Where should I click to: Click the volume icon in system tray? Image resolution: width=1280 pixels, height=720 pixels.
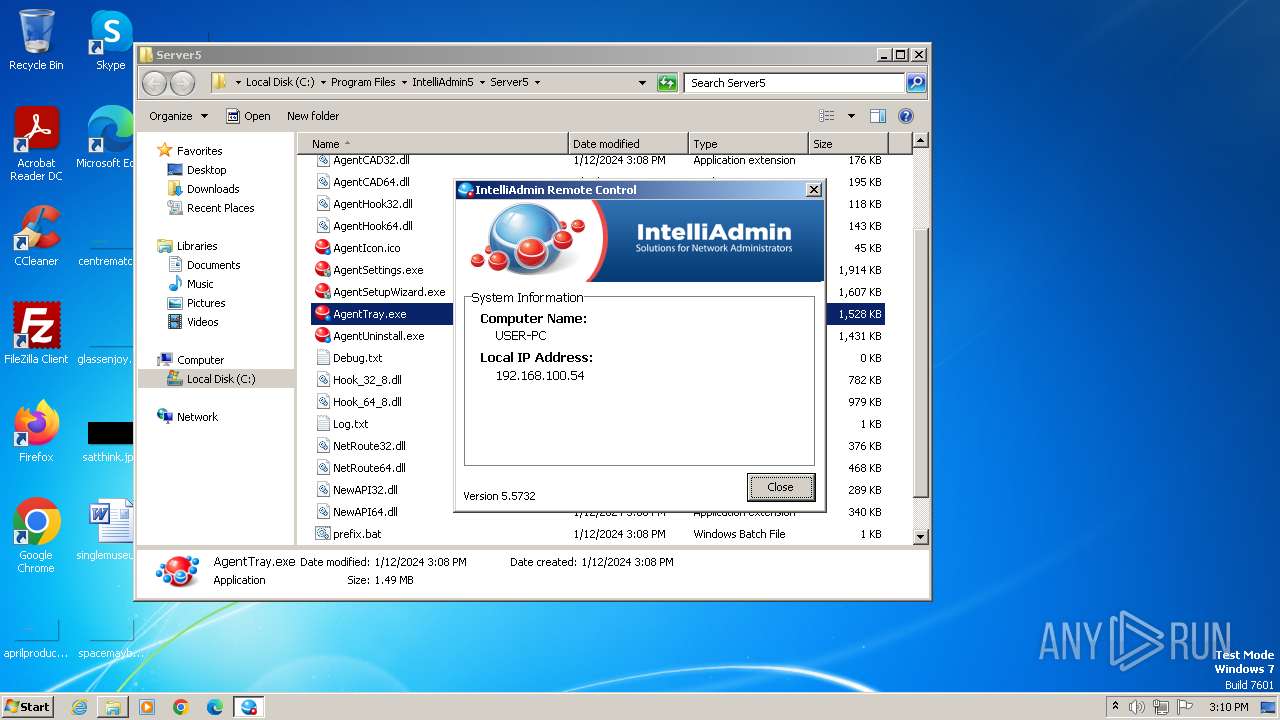1137,707
